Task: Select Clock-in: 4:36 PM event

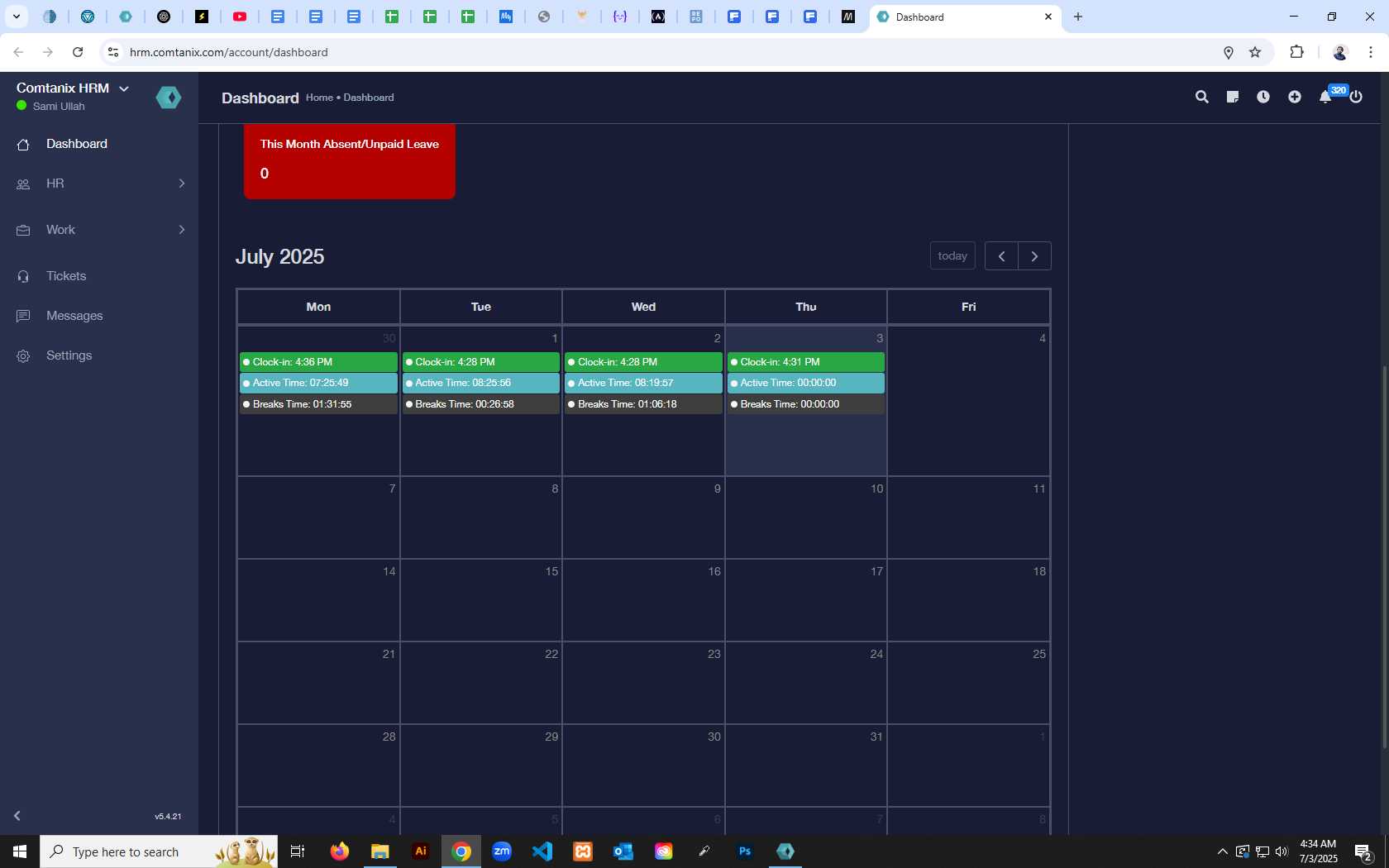Action: pyautogui.click(x=318, y=362)
